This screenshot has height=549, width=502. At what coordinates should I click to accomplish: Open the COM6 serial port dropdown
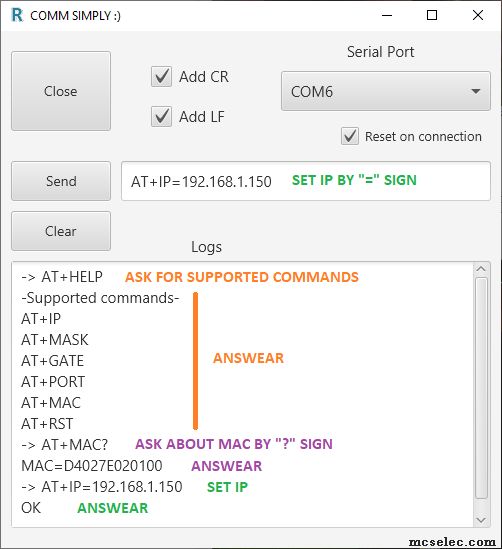(x=385, y=91)
